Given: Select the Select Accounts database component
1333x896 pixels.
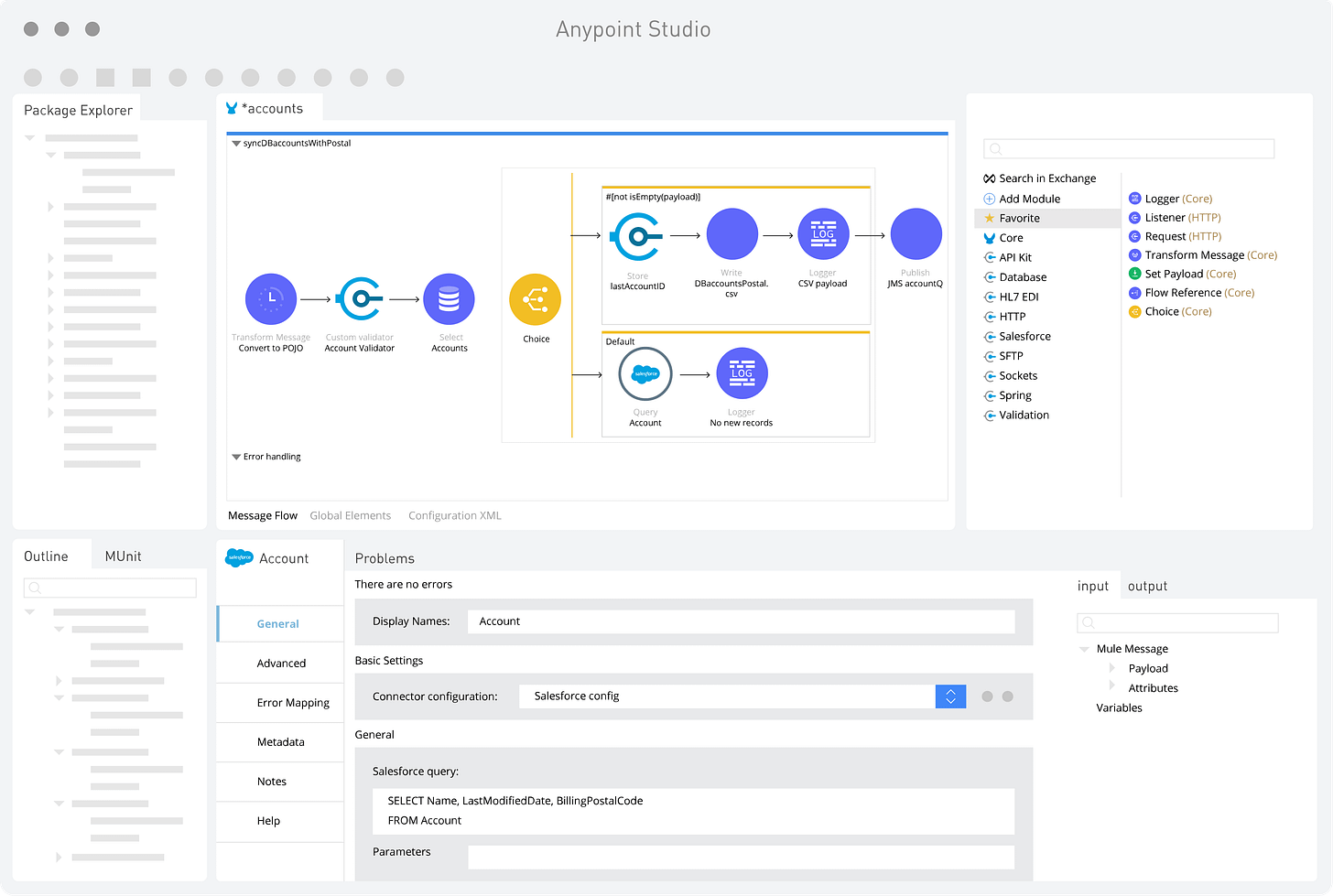Looking at the screenshot, I should (449, 298).
